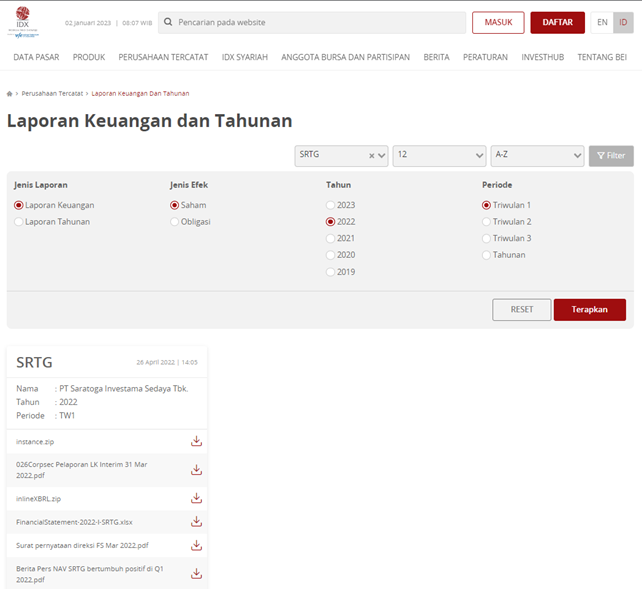642x589 pixels.
Task: Click the RESET button
Action: [522, 309]
